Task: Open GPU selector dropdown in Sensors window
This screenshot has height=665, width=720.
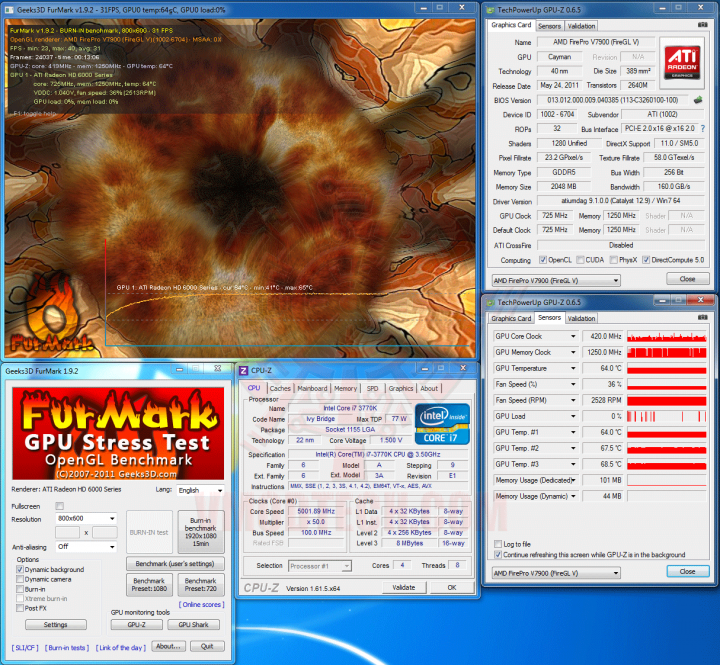Action: click(556, 573)
